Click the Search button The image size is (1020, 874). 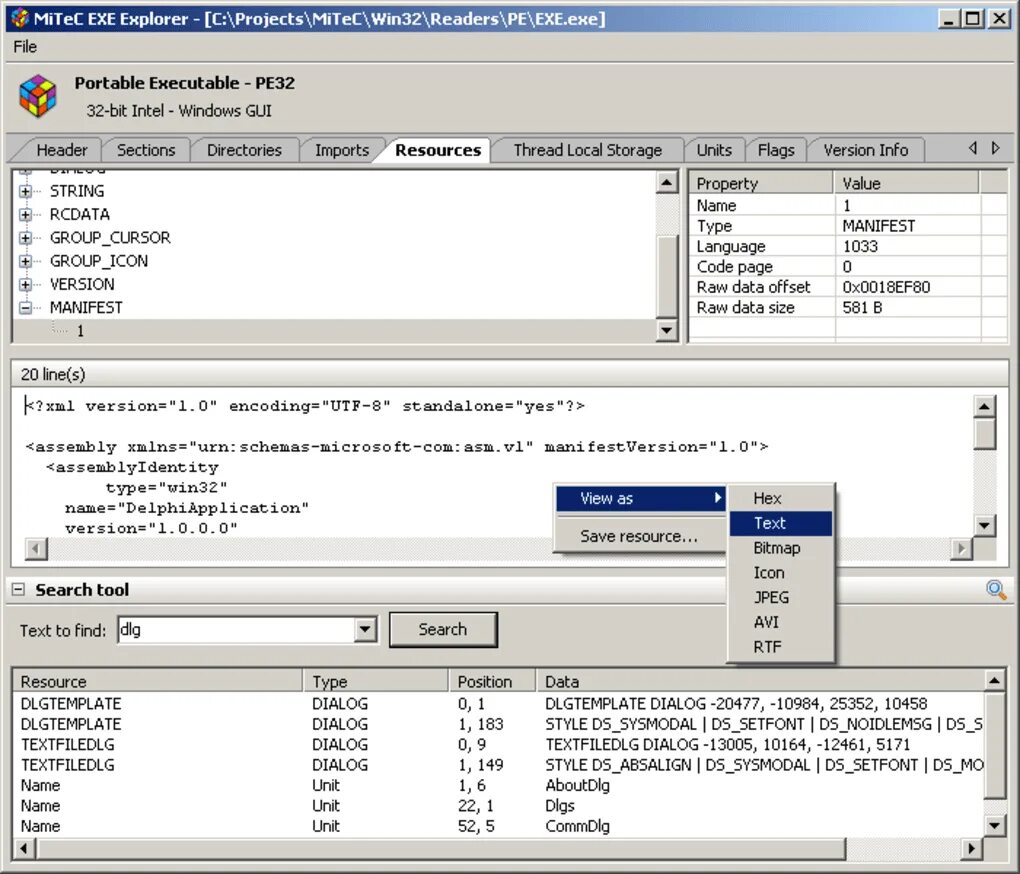443,629
